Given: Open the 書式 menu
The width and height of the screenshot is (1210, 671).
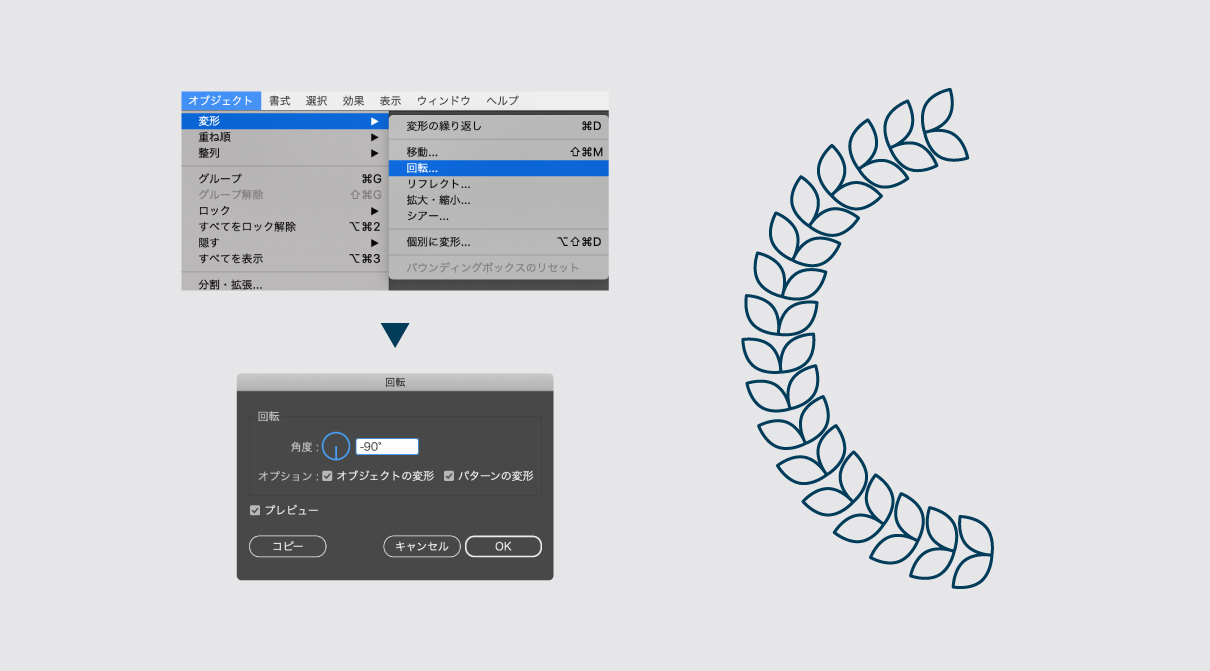Looking at the screenshot, I should coord(280,101).
